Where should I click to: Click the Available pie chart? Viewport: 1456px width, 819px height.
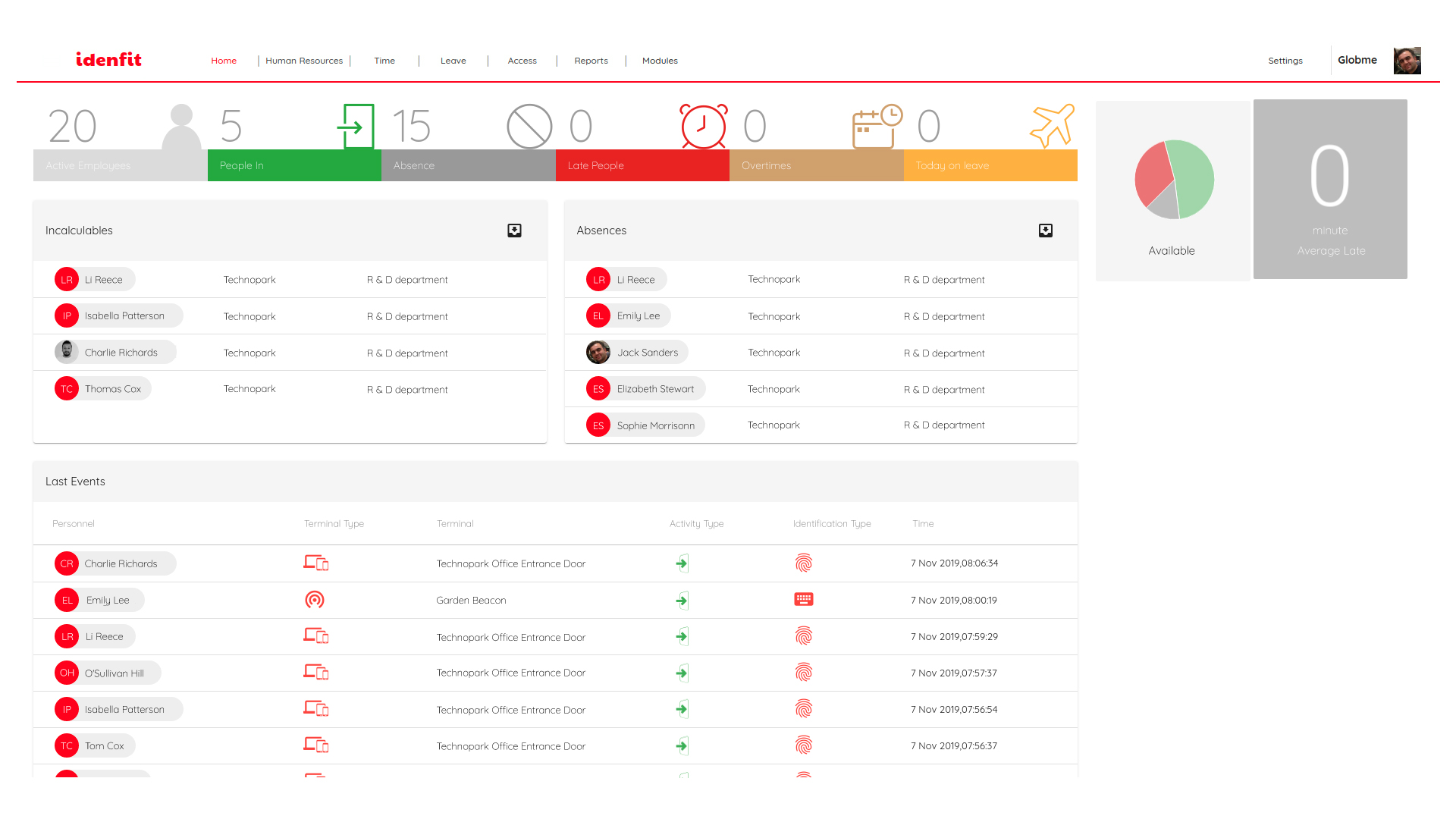[x=1174, y=180]
